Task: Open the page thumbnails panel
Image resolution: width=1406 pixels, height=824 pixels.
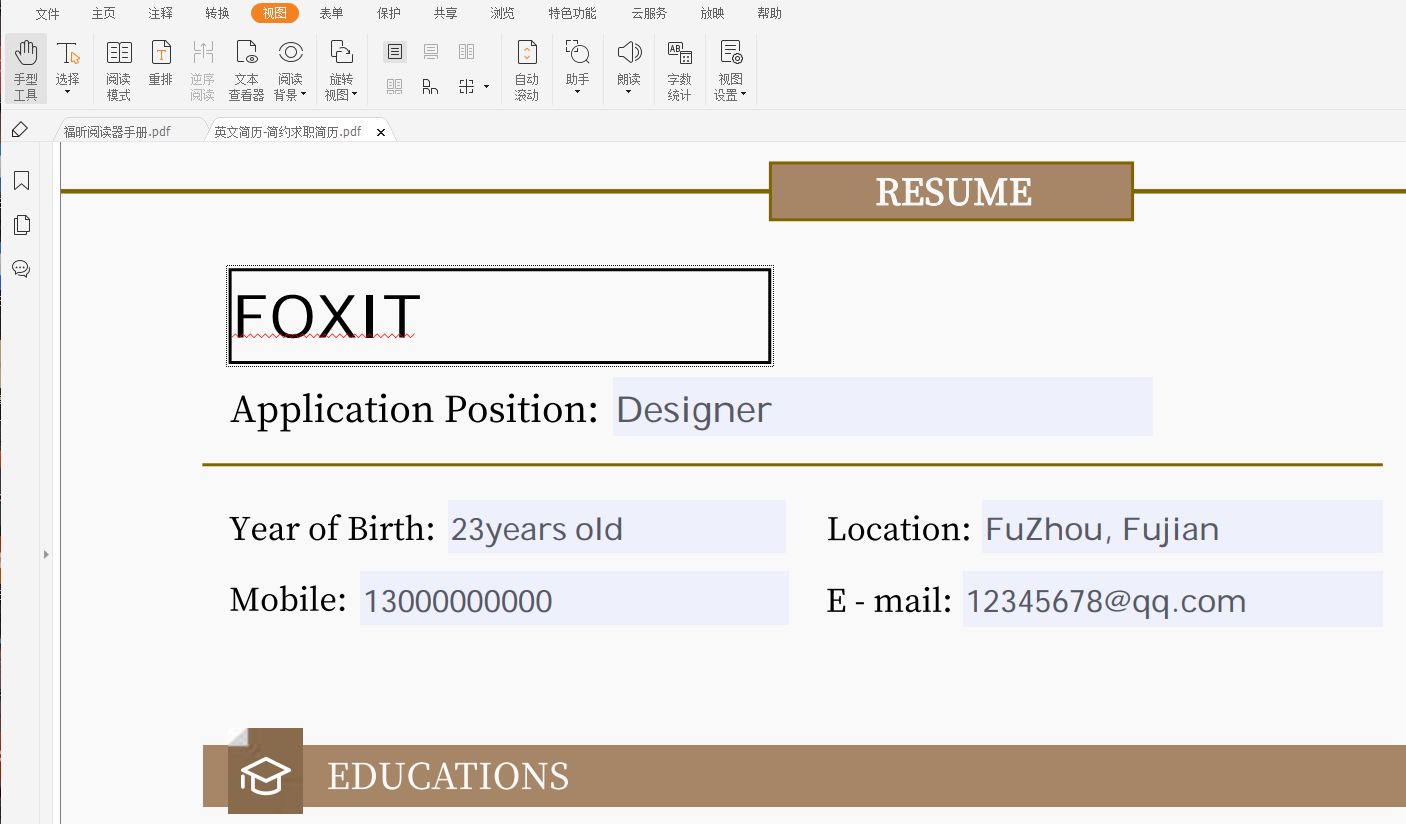Action: click(x=21, y=225)
